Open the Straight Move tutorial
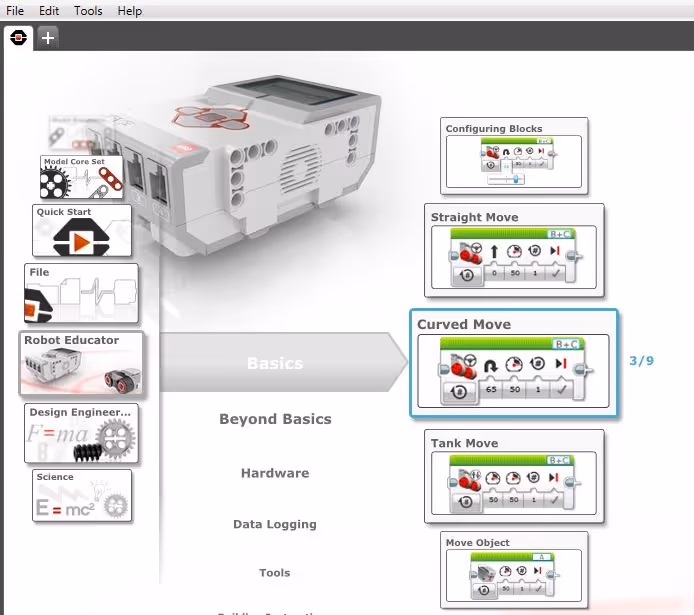 coord(514,250)
